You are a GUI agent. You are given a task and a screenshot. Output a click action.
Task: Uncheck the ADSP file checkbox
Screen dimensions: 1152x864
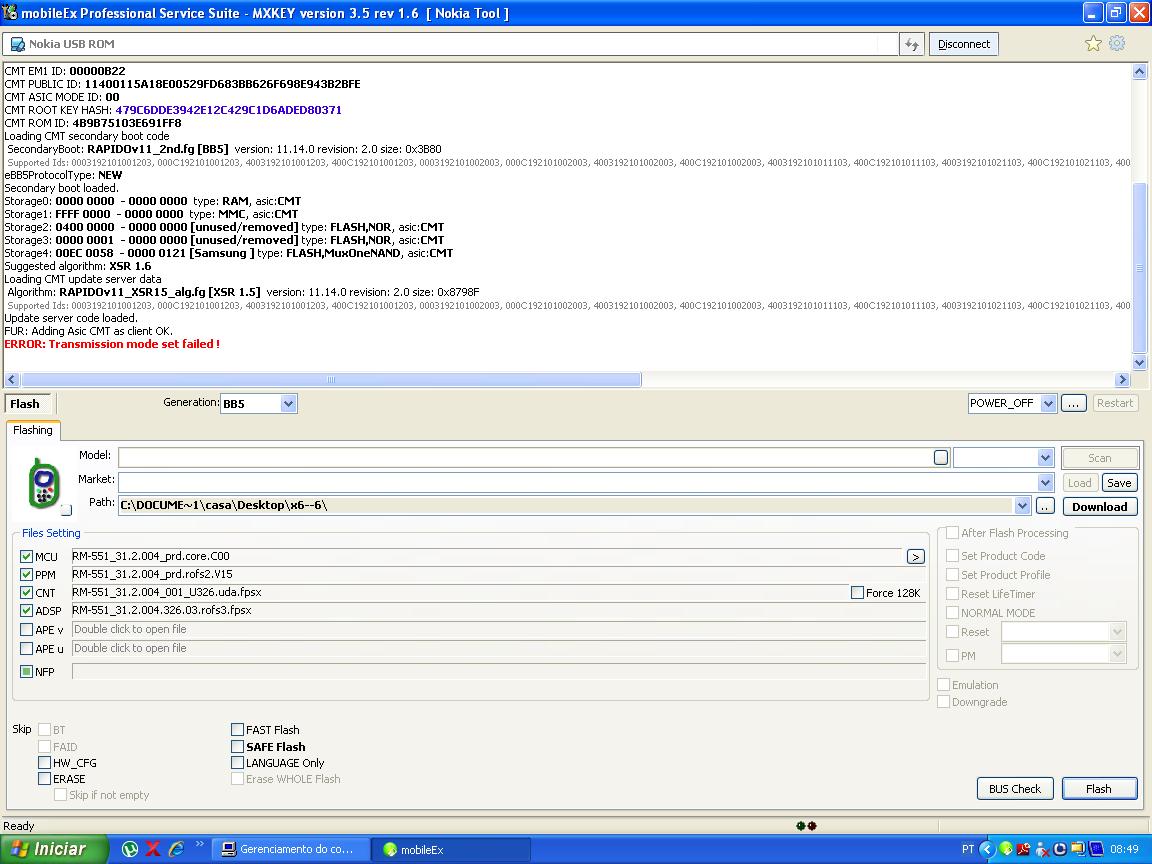(x=26, y=611)
